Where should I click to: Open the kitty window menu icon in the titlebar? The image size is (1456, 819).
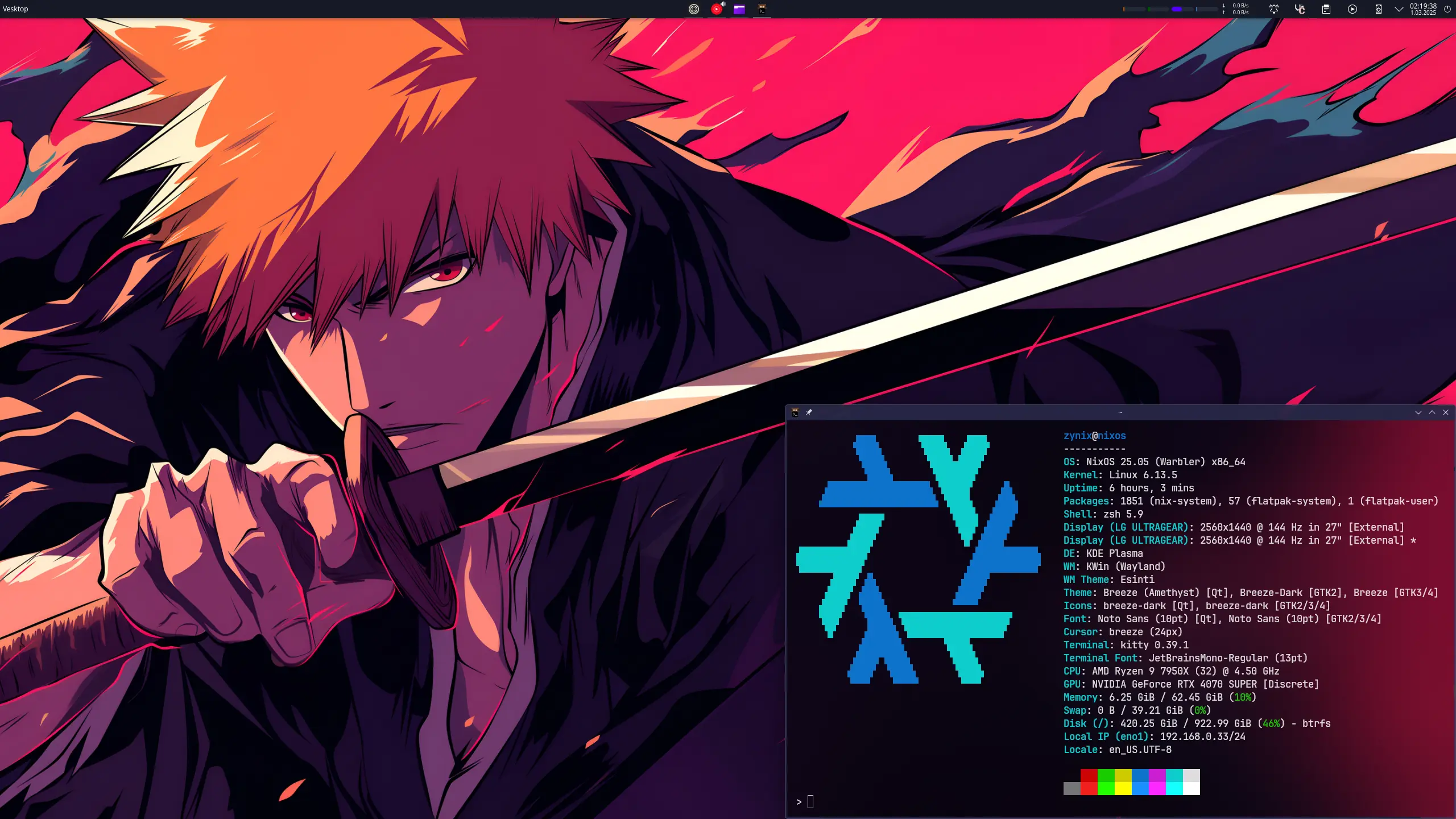pos(795,412)
